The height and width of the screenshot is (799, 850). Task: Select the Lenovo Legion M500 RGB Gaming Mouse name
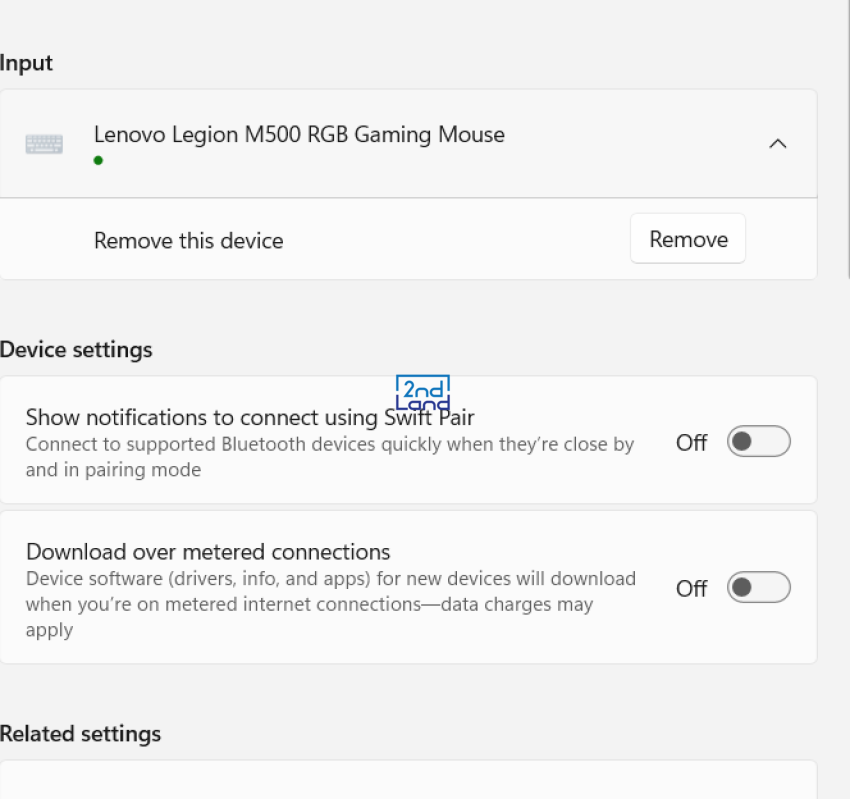tap(299, 134)
